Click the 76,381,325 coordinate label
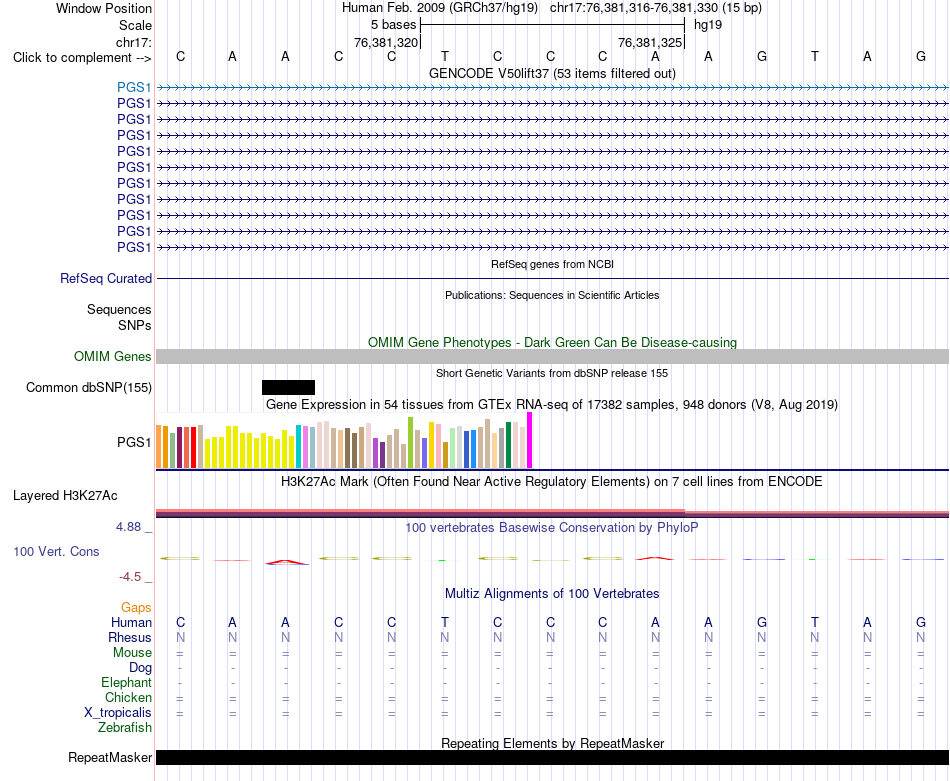 pyautogui.click(x=650, y=42)
